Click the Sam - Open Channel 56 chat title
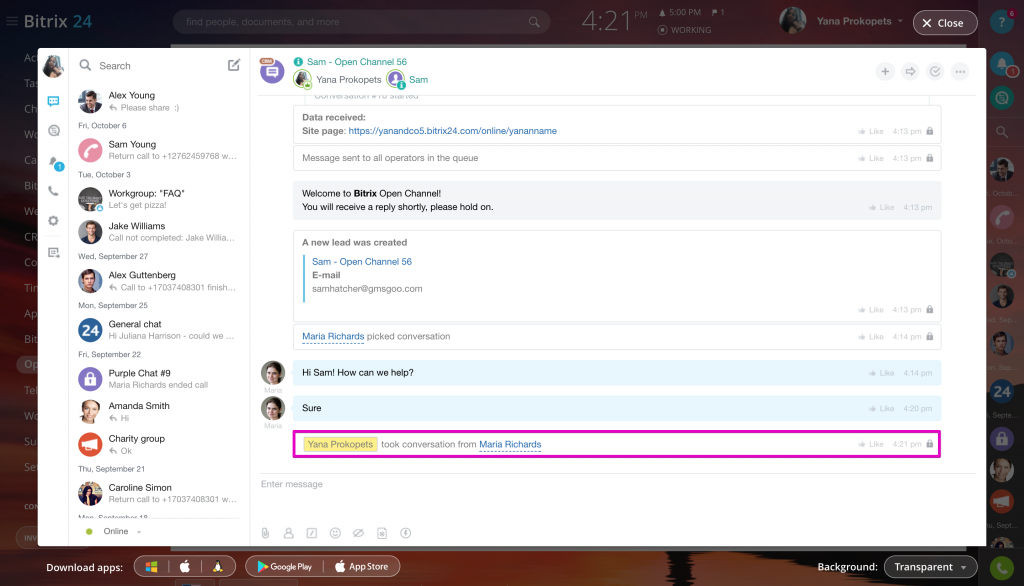This screenshot has width=1024, height=586. pyautogui.click(x=357, y=61)
